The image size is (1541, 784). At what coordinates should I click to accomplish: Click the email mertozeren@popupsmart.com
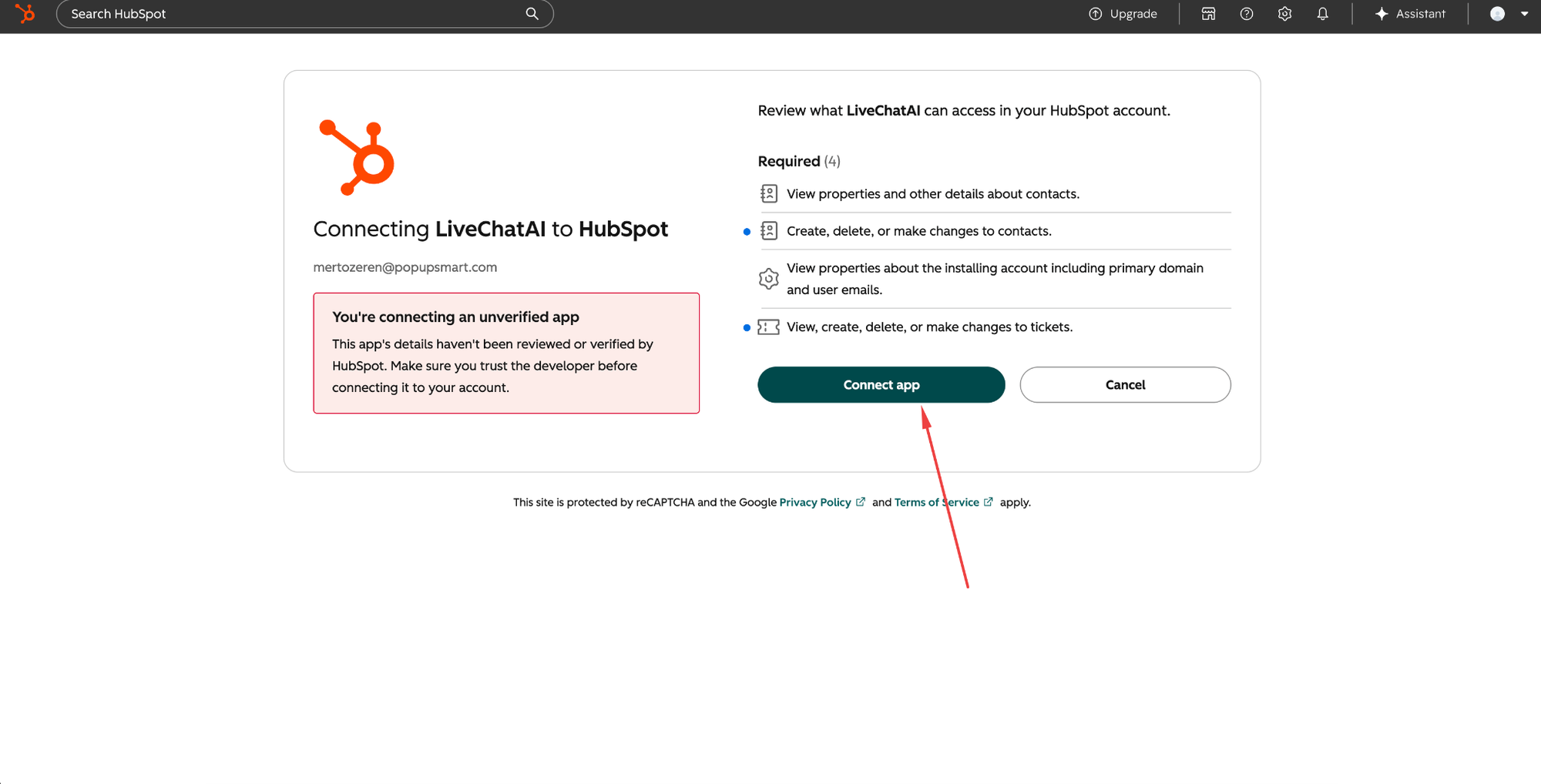click(405, 267)
